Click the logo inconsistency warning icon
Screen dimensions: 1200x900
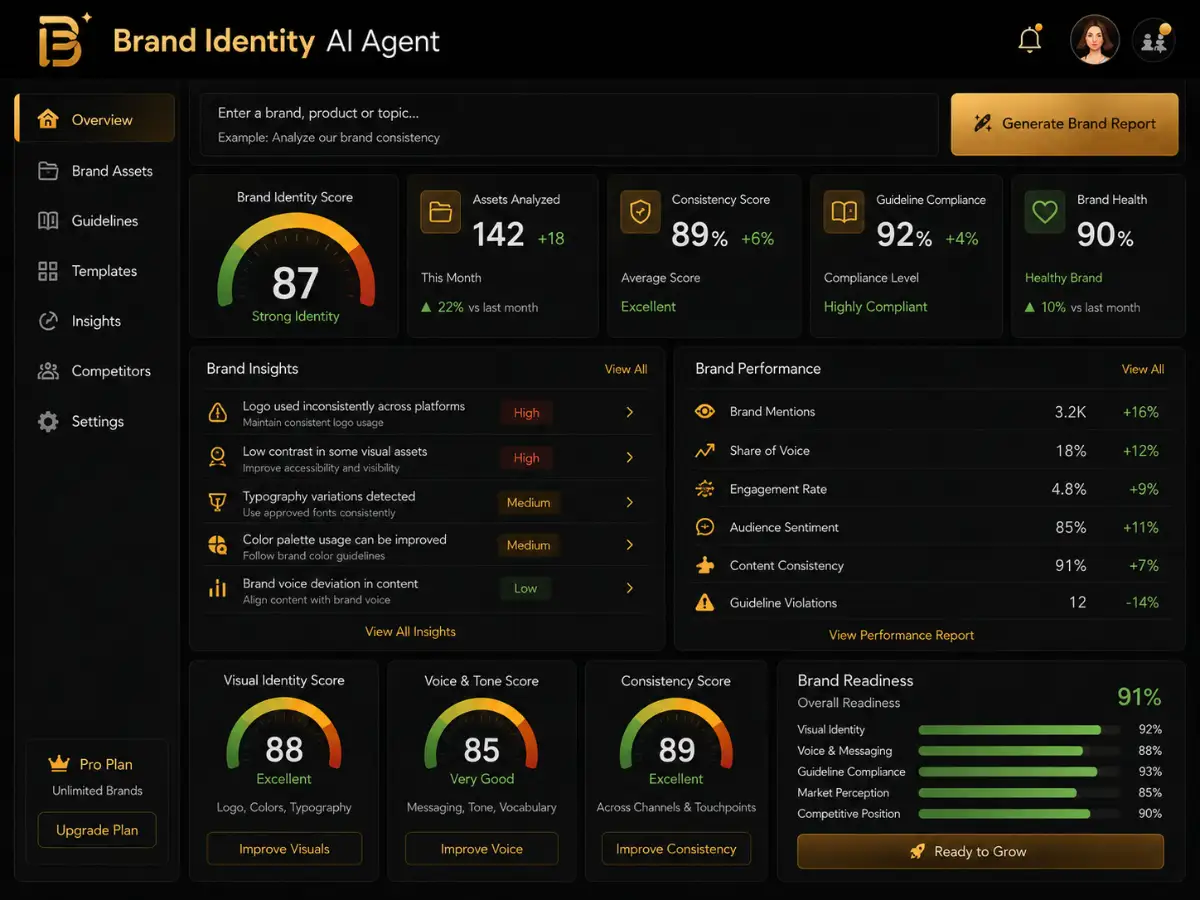(217, 412)
